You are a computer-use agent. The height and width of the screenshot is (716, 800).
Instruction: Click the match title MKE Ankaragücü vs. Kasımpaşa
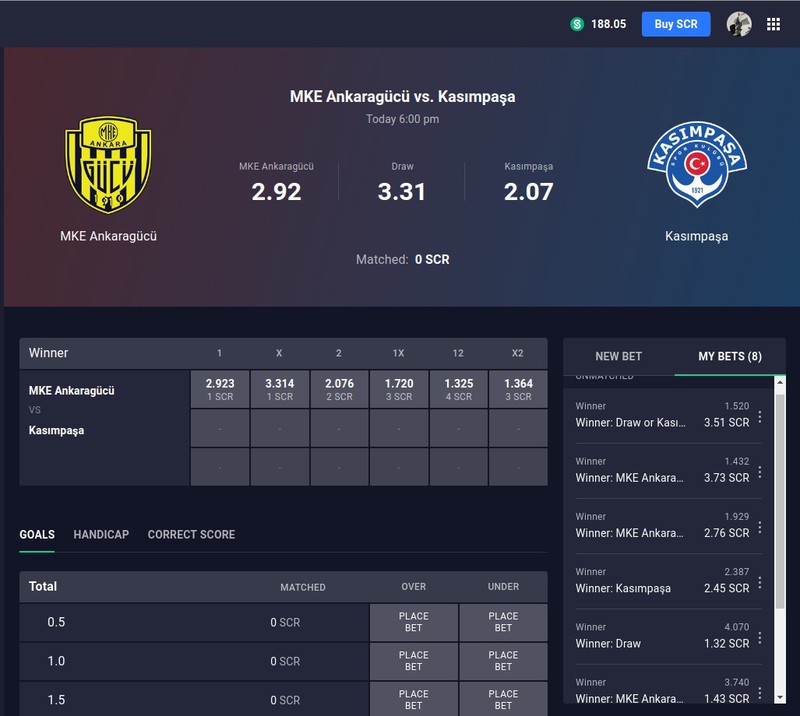click(403, 96)
